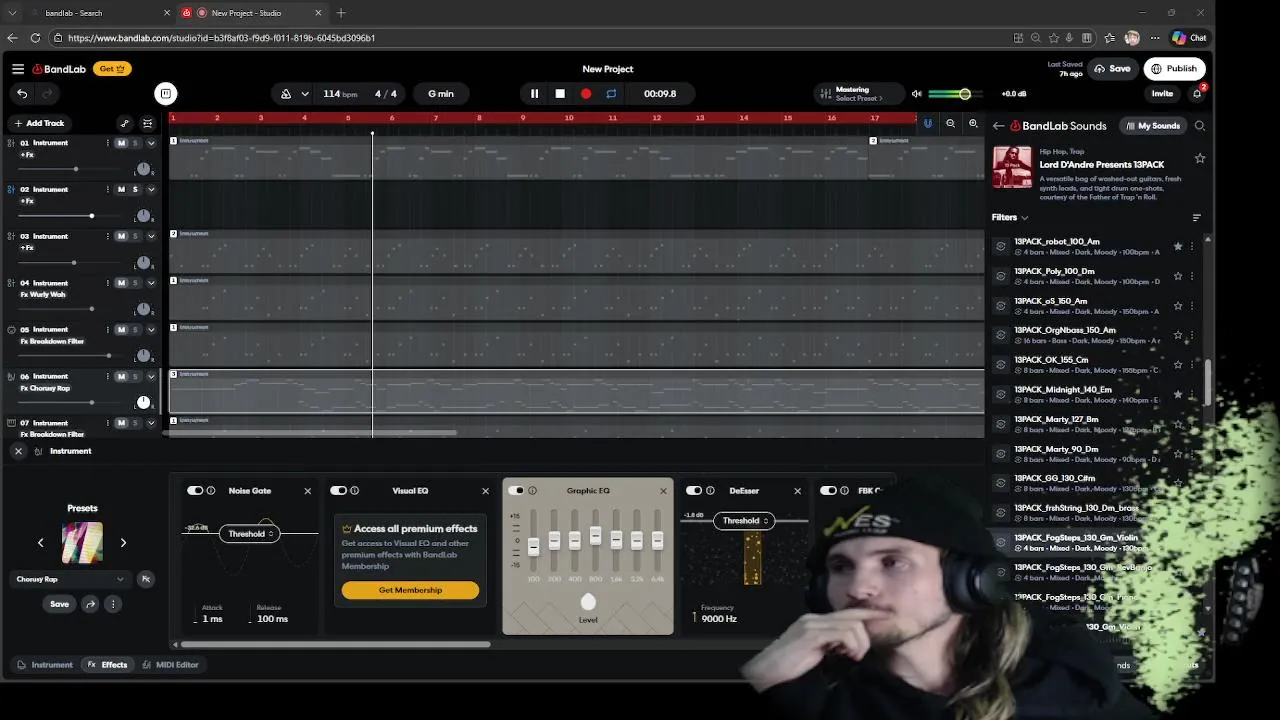Screen dimensions: 1280x720
Task: Toggle the snap magnet icon
Action: pyautogui.click(x=928, y=124)
